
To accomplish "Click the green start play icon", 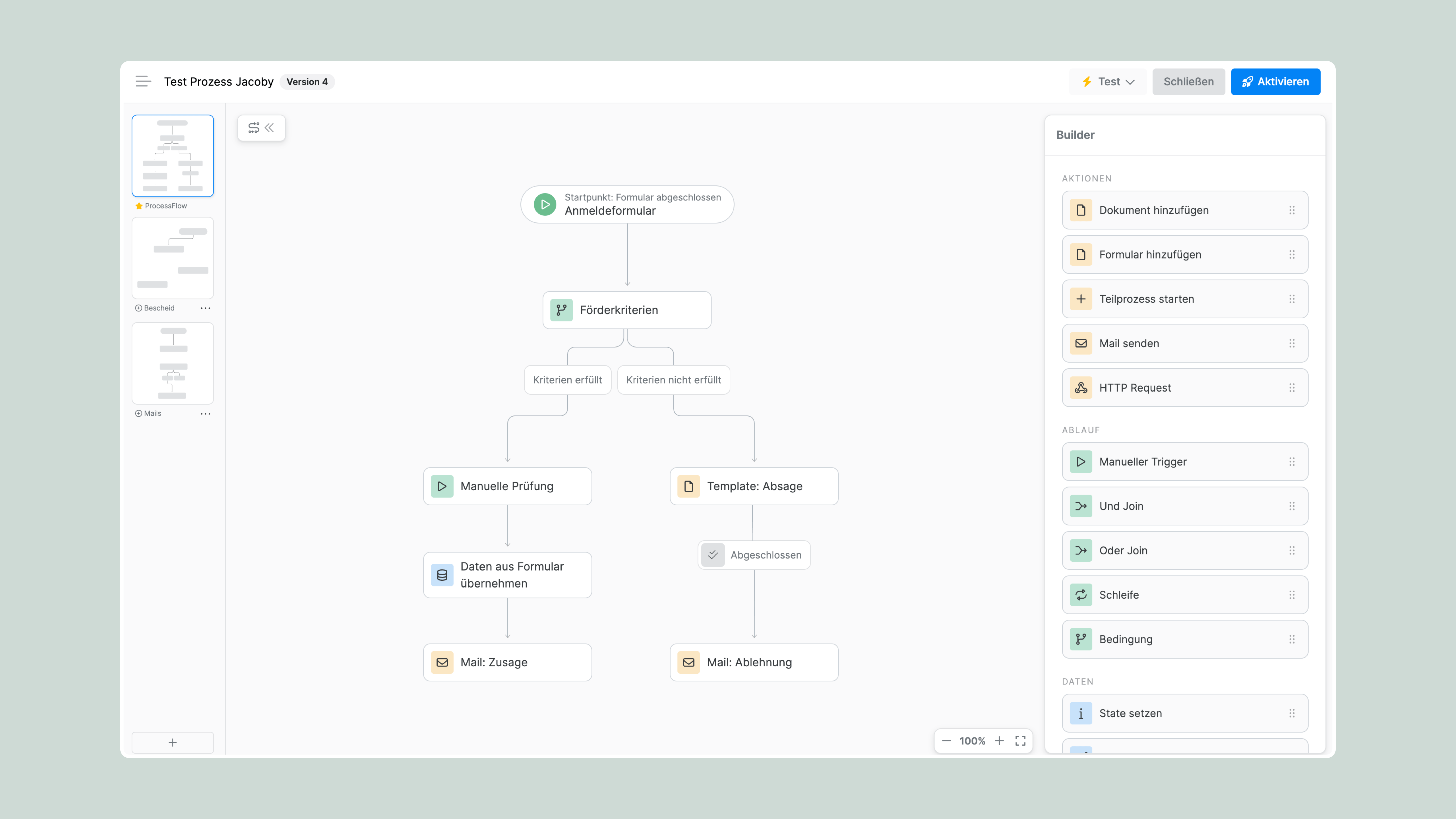I will point(545,204).
